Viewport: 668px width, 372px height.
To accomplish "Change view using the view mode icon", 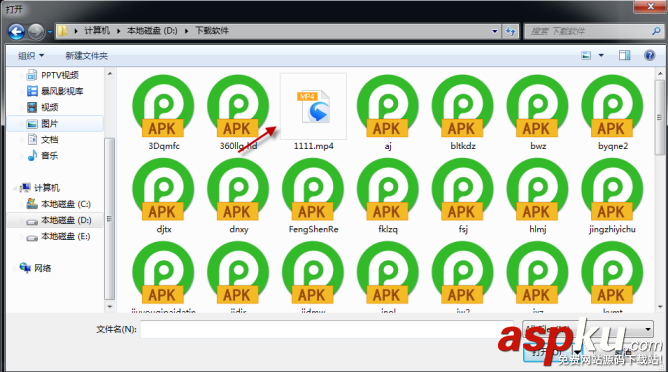I will pyautogui.click(x=587, y=55).
